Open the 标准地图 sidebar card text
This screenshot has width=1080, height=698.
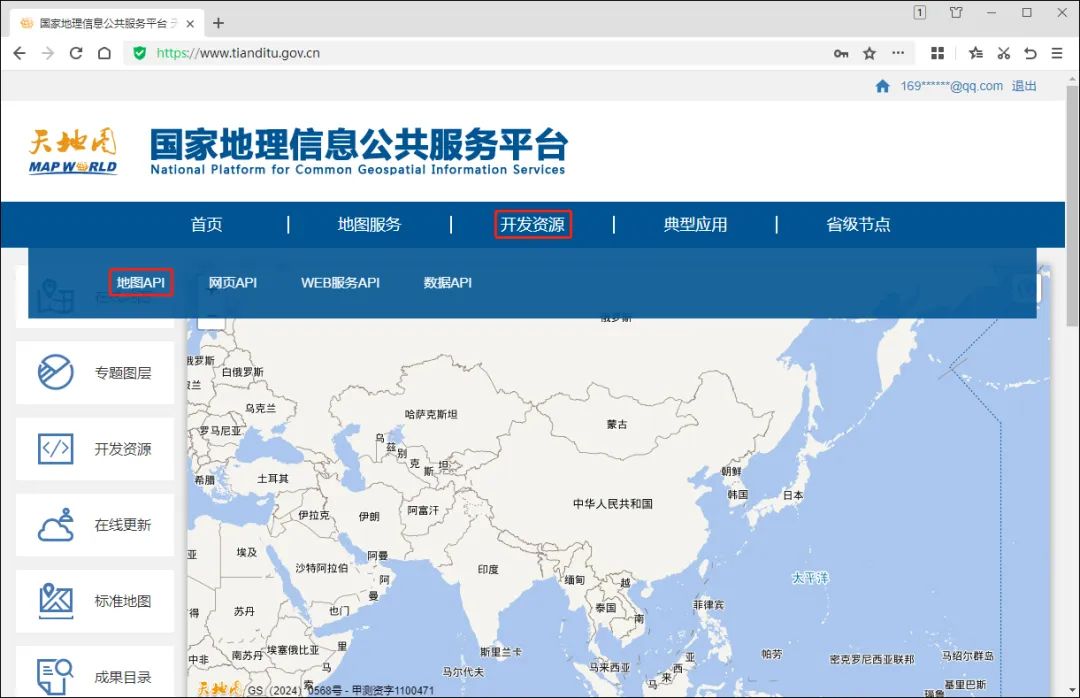123,601
